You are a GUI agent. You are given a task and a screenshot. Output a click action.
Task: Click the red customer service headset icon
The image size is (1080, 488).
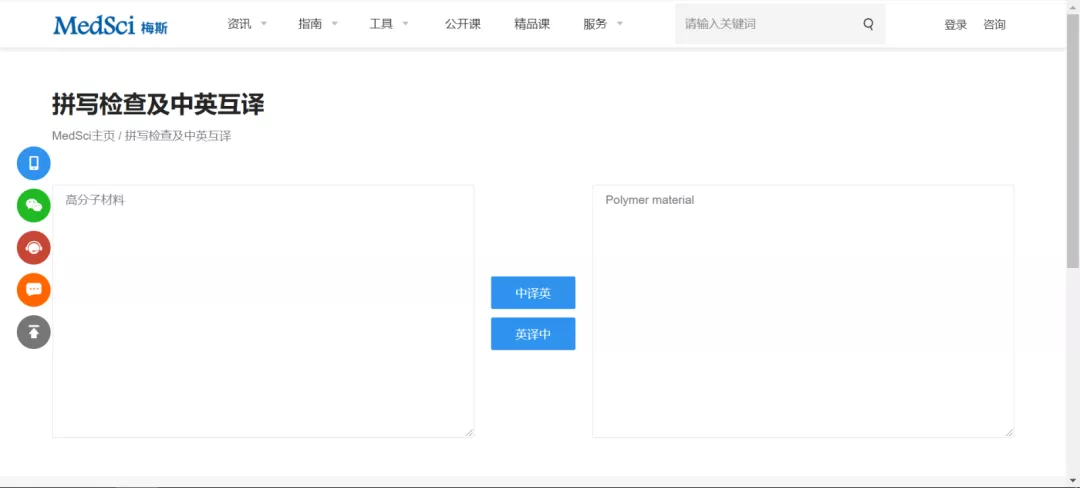(x=34, y=247)
